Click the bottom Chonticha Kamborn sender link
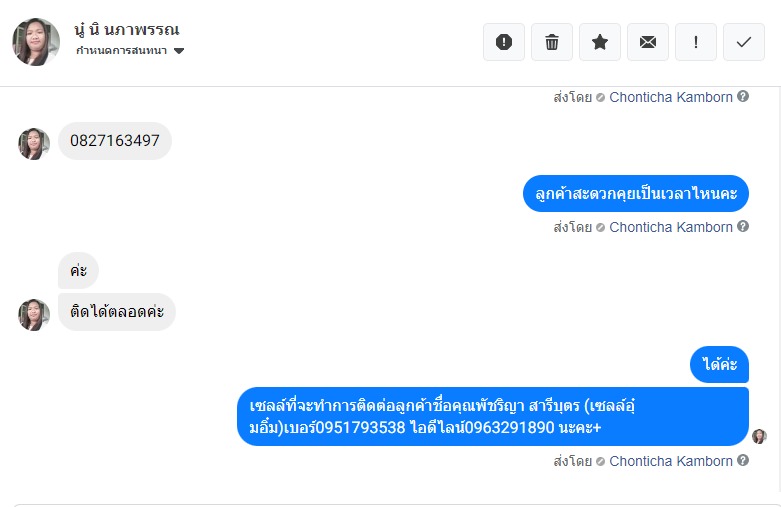781x507 pixels. coord(671,461)
